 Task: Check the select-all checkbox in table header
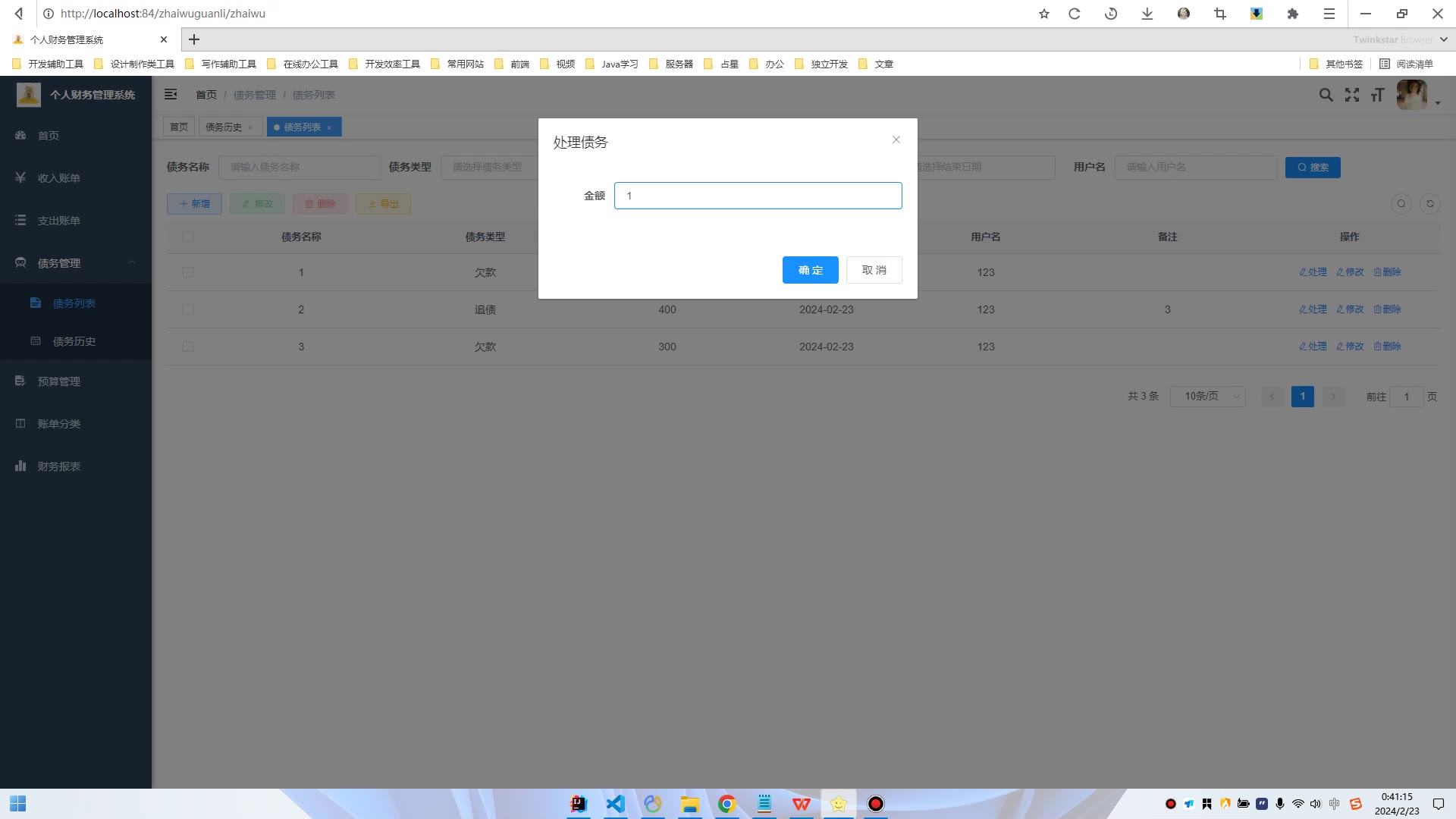click(x=188, y=237)
